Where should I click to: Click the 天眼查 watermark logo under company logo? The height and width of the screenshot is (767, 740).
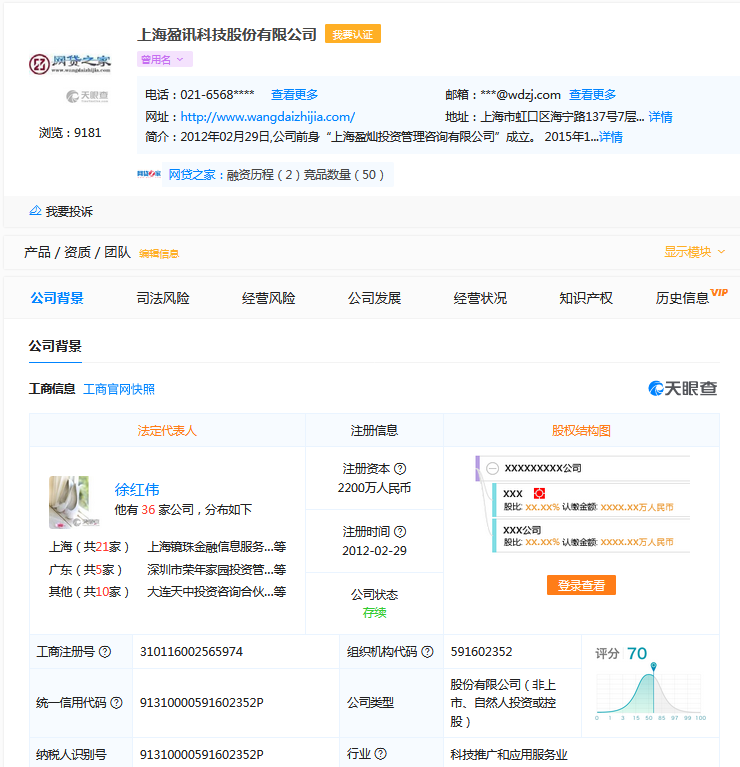pos(87,96)
